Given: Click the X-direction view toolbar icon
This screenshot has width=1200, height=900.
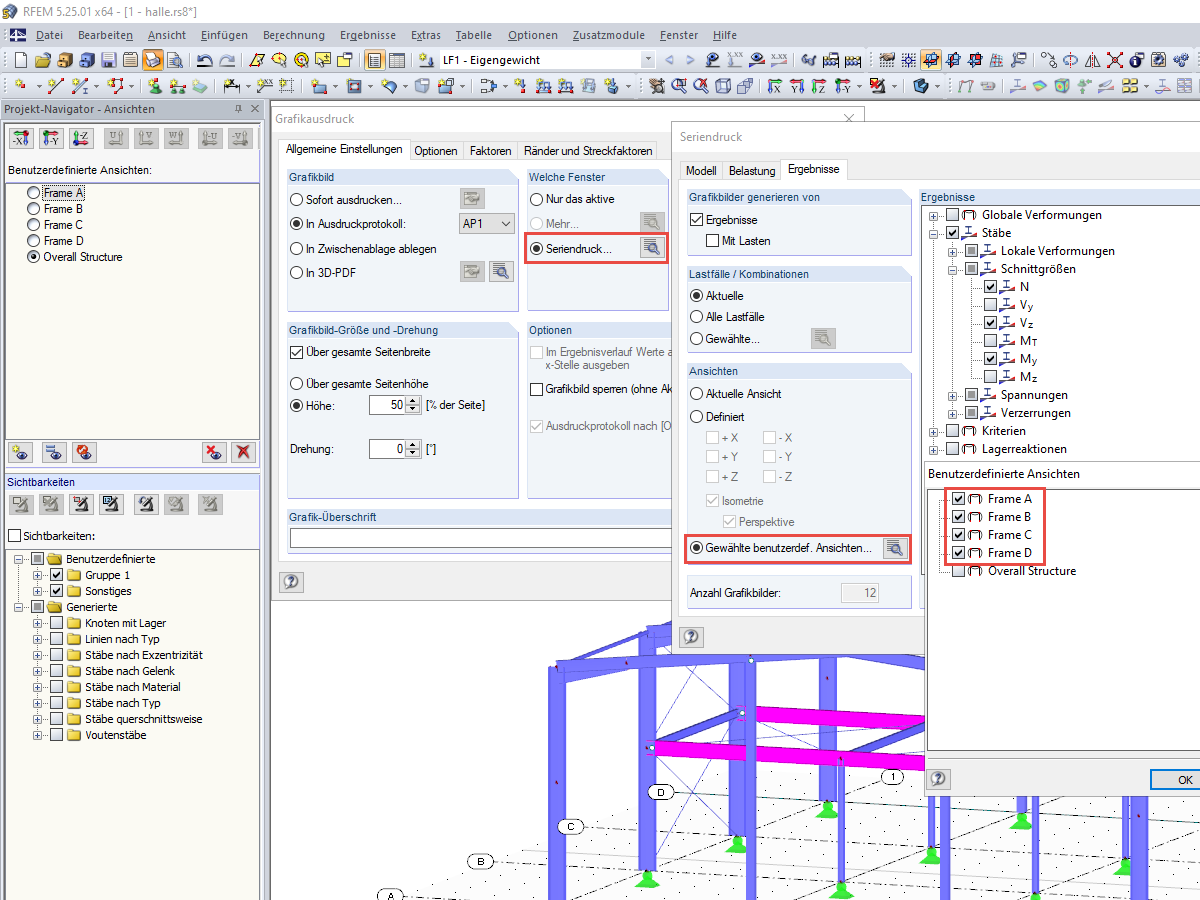Looking at the screenshot, I should [x=773, y=86].
